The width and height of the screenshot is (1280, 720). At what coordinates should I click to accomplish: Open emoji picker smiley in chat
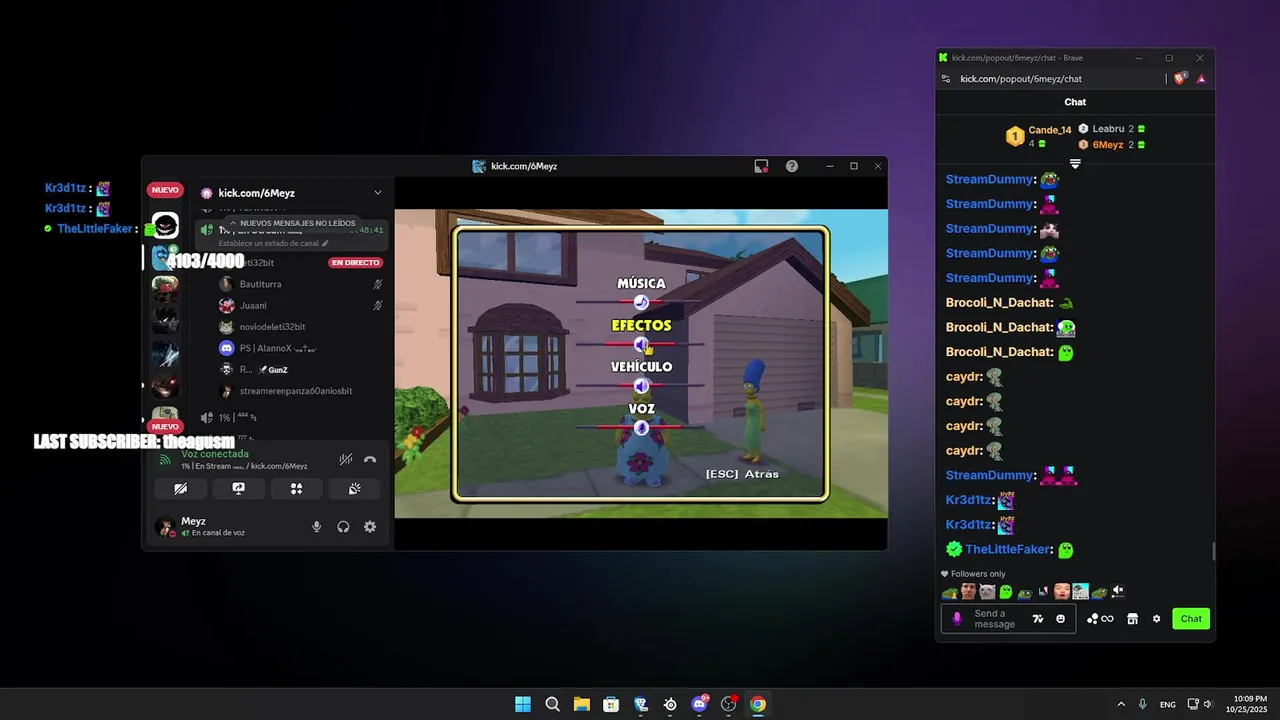point(1061,619)
